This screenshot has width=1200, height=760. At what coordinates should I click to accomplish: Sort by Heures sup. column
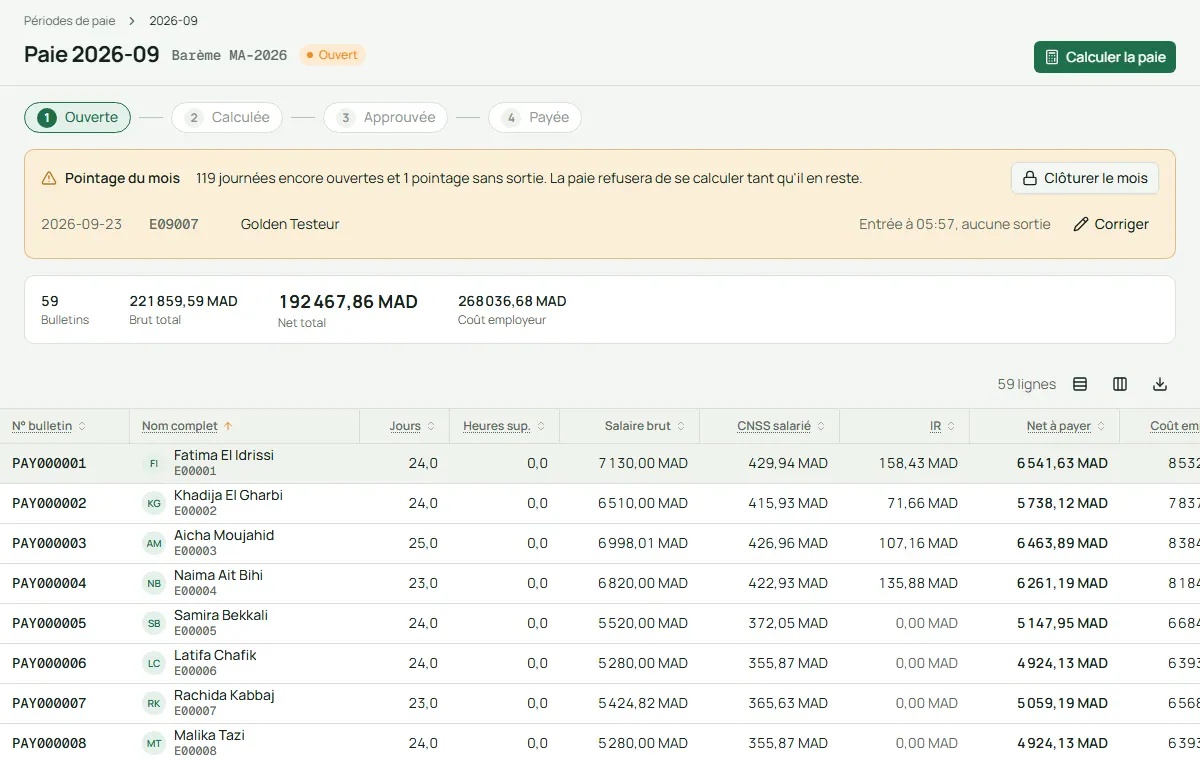505,426
